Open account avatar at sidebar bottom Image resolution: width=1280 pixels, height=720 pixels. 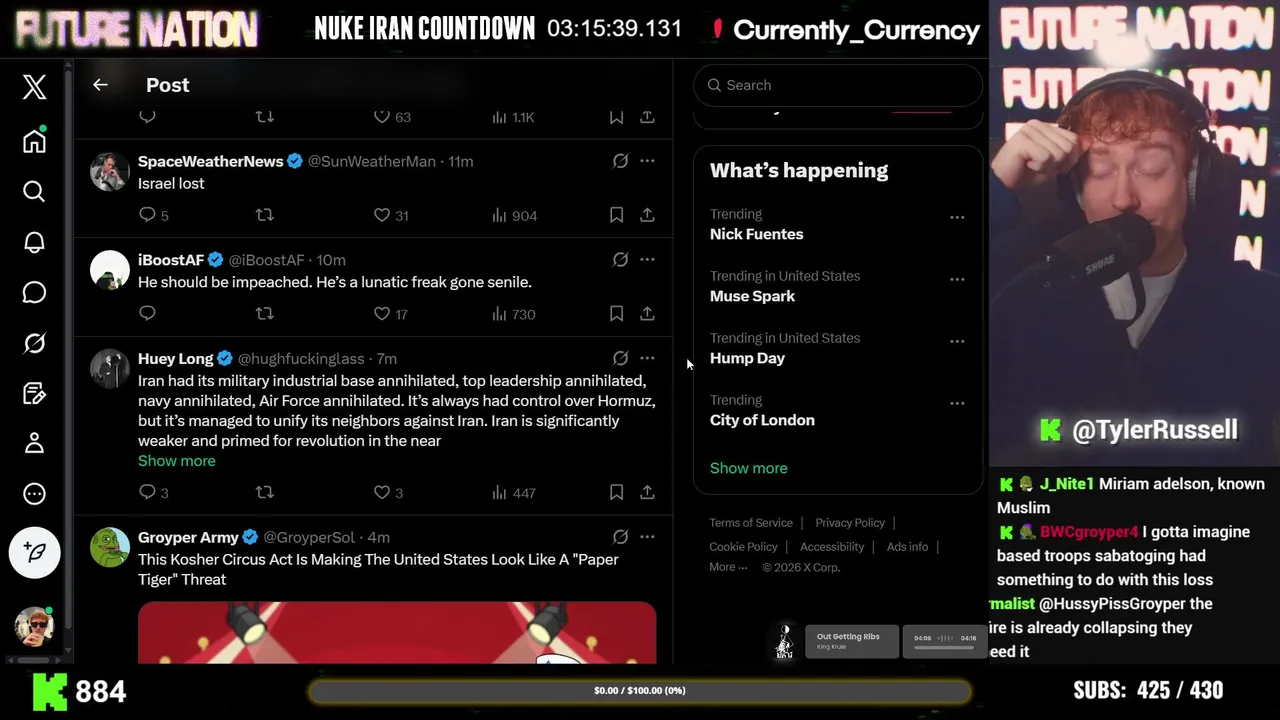click(34, 626)
